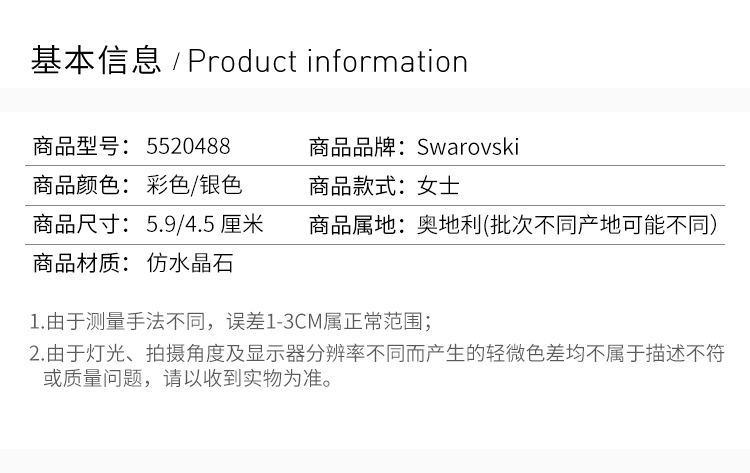Image resolution: width=750 pixels, height=473 pixels.
Task: Click the 5.9/4.5 厘米 size value
Action: click(x=205, y=224)
